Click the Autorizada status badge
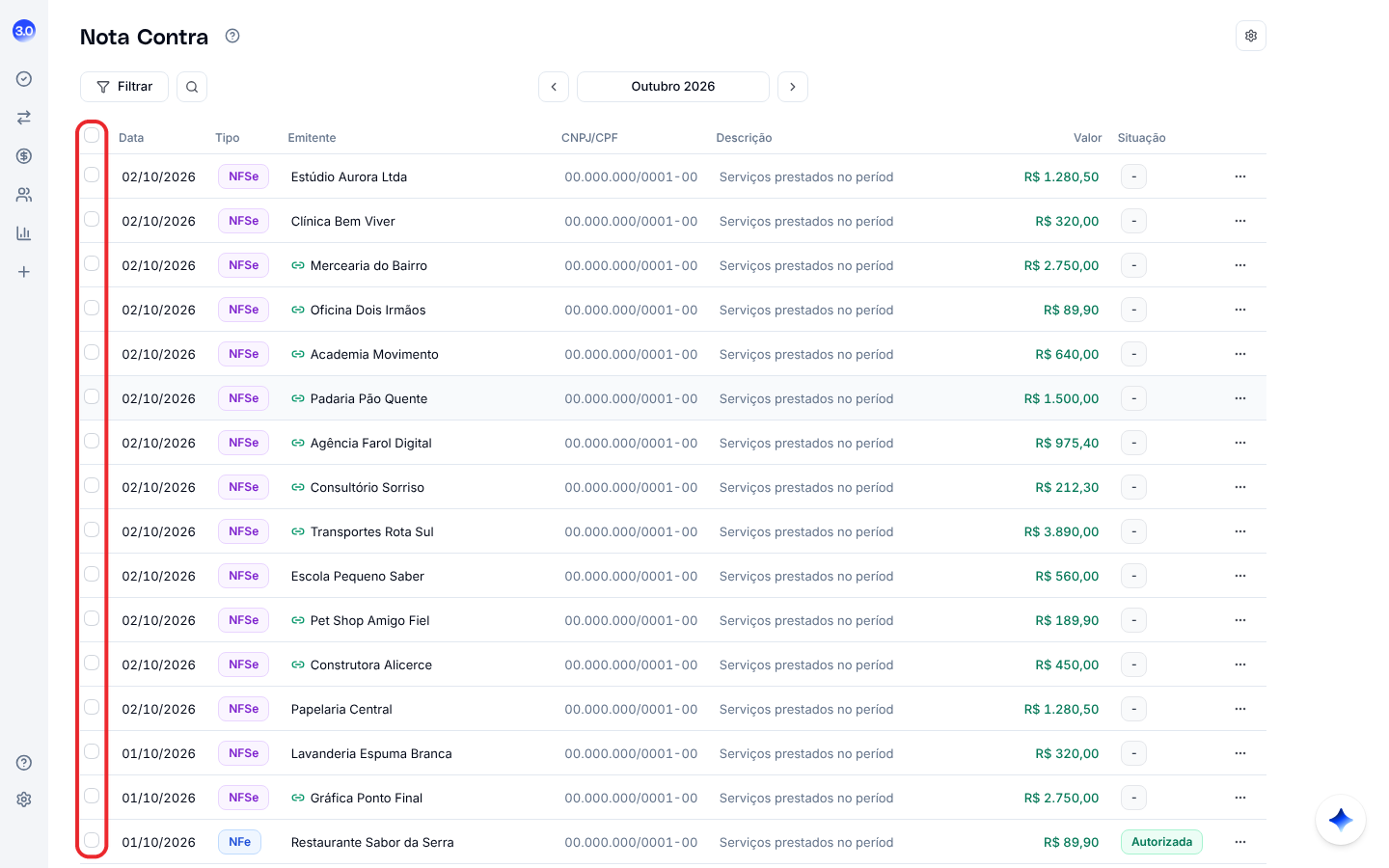The height and width of the screenshot is (868, 1389). tap(1161, 842)
